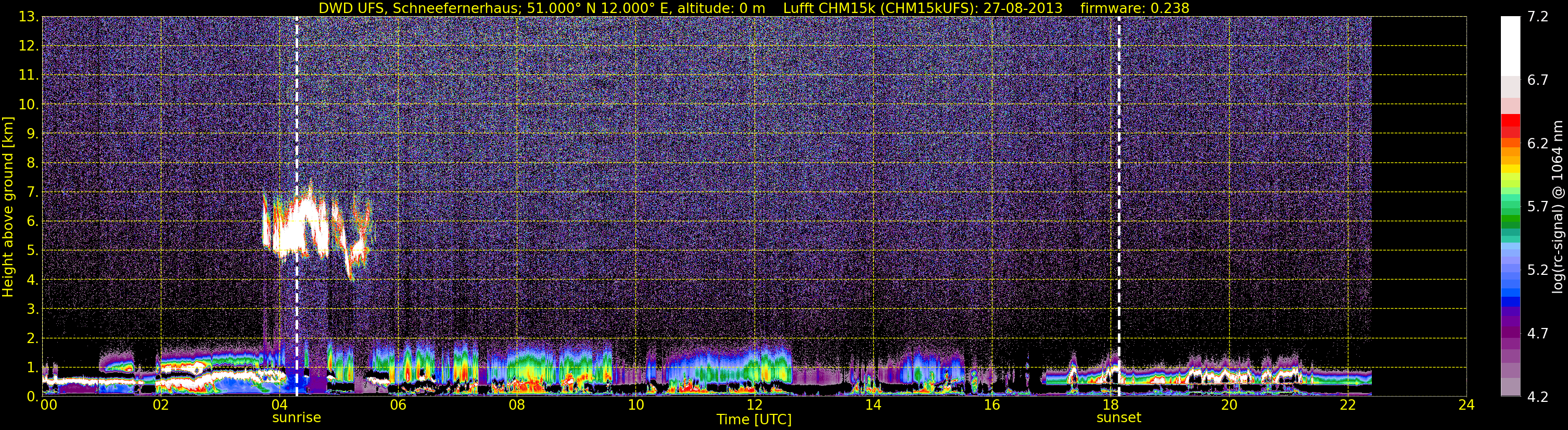Click the colorbar value '6.7'
This screenshot has height=430, width=1568.
pyautogui.click(x=1538, y=80)
